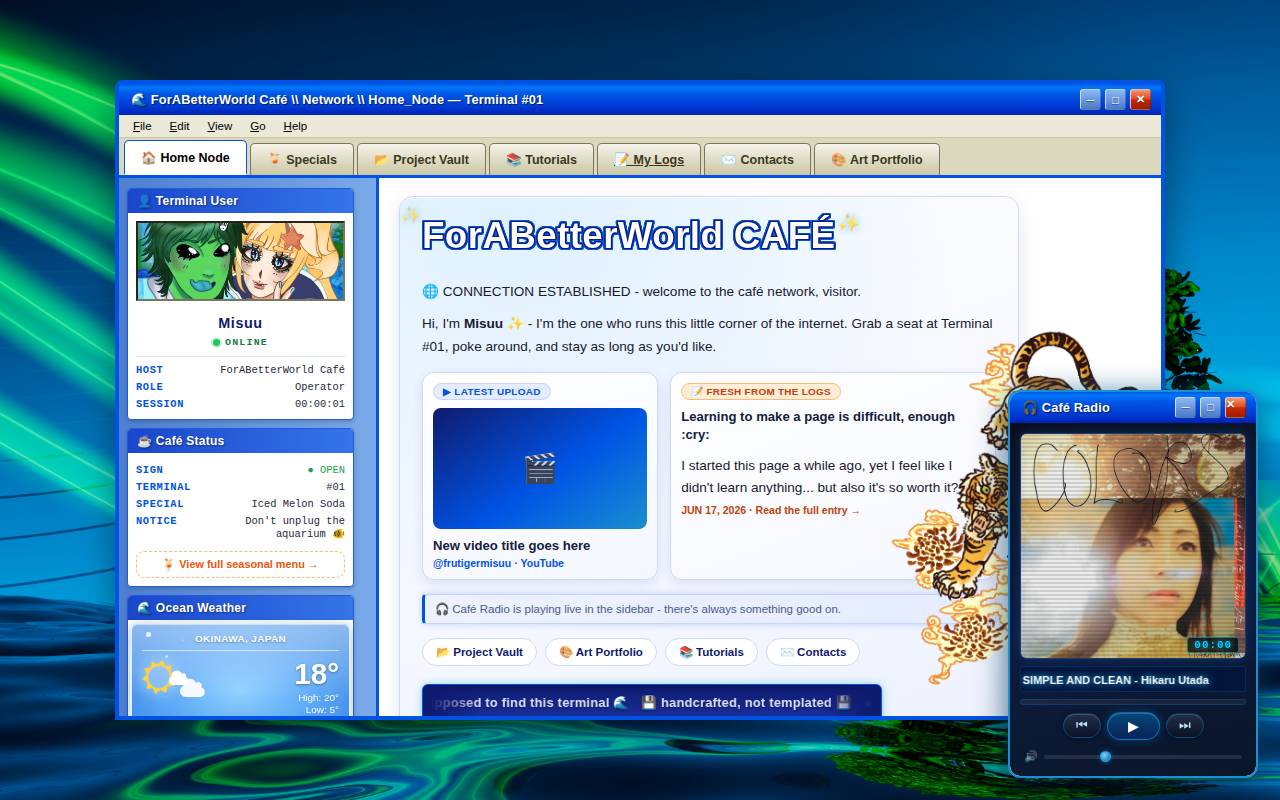
Task: Click View full seasonal menu link
Action: (x=240, y=564)
